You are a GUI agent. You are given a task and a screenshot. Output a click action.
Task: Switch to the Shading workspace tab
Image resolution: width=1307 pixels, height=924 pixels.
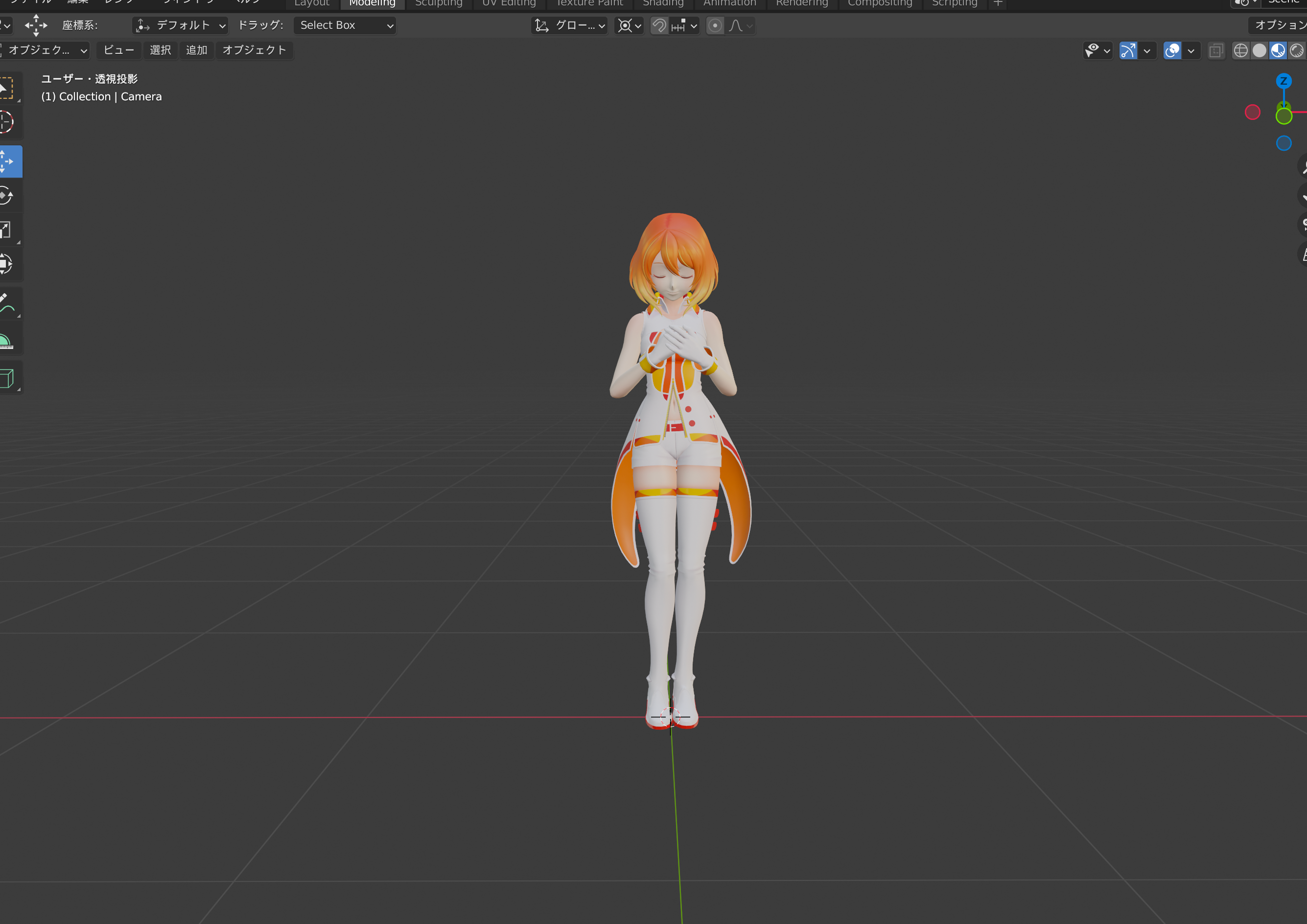[663, 3]
